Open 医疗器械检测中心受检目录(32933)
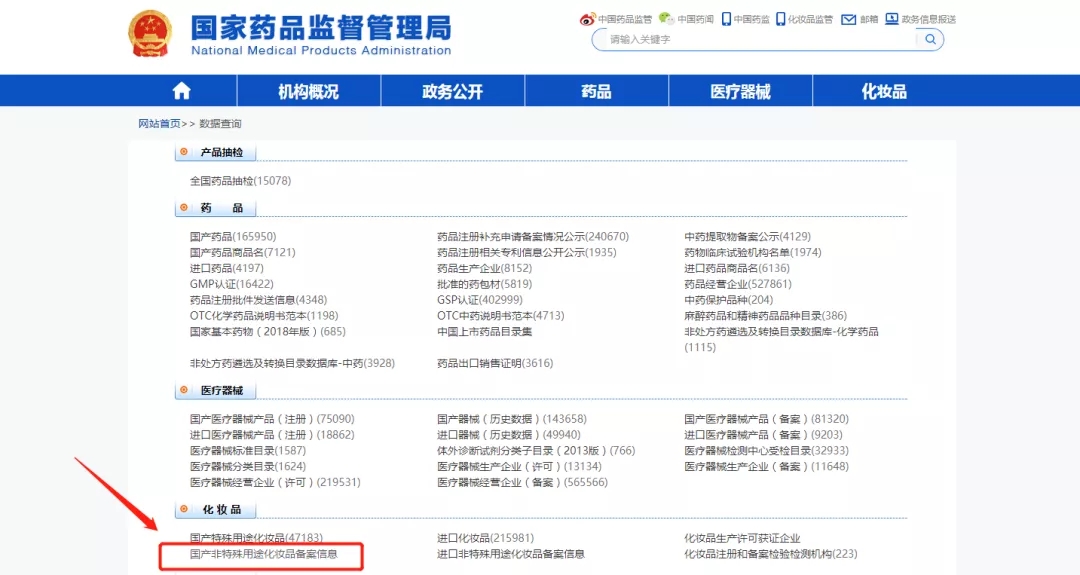This screenshot has height=575, width=1080. tap(766, 450)
